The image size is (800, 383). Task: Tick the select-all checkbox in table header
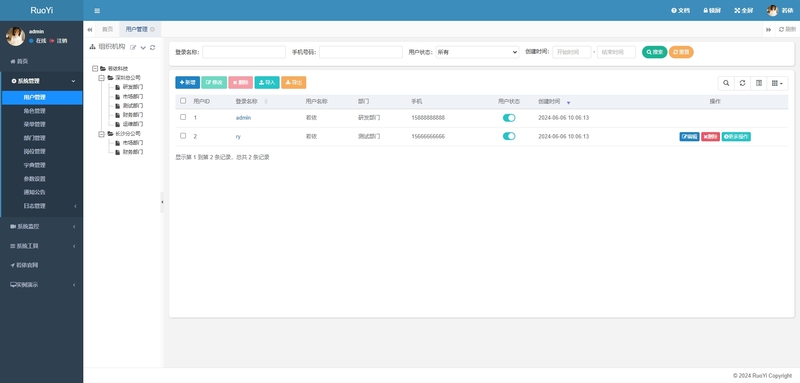[183, 101]
